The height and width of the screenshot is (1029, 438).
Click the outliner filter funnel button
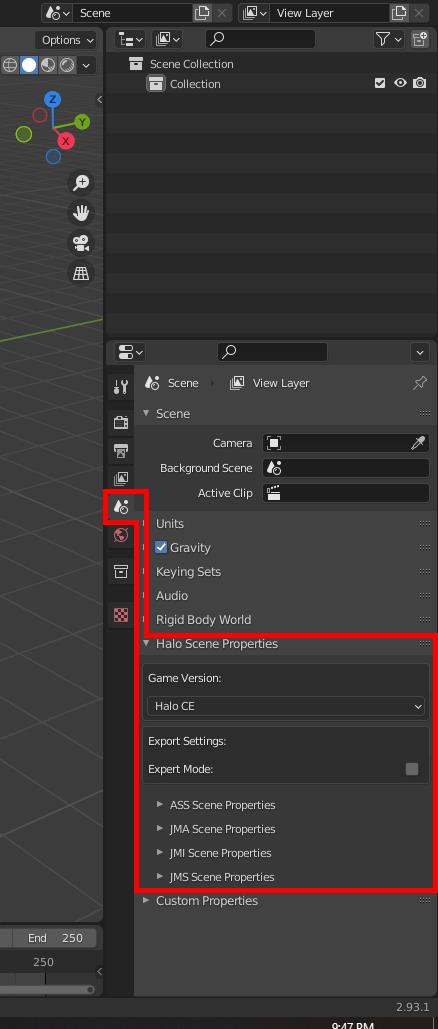[x=389, y=39]
